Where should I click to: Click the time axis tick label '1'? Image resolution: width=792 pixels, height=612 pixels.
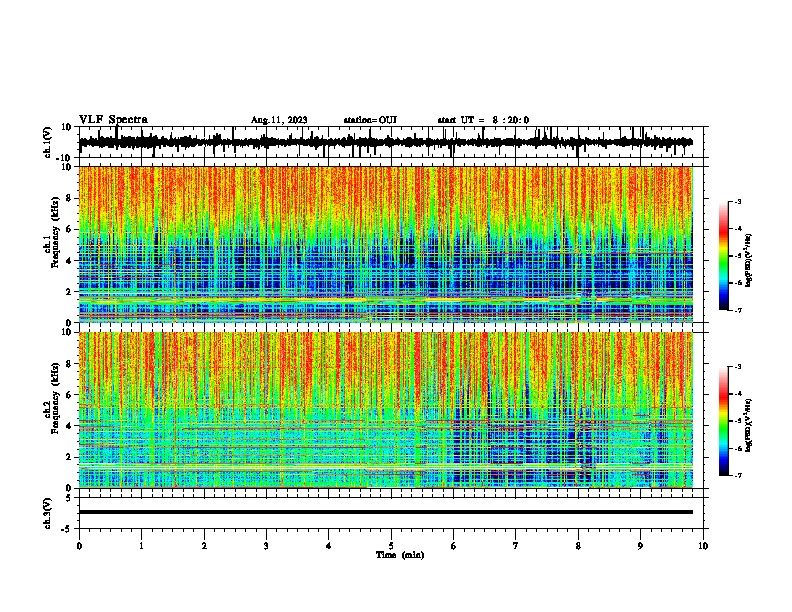(x=141, y=546)
